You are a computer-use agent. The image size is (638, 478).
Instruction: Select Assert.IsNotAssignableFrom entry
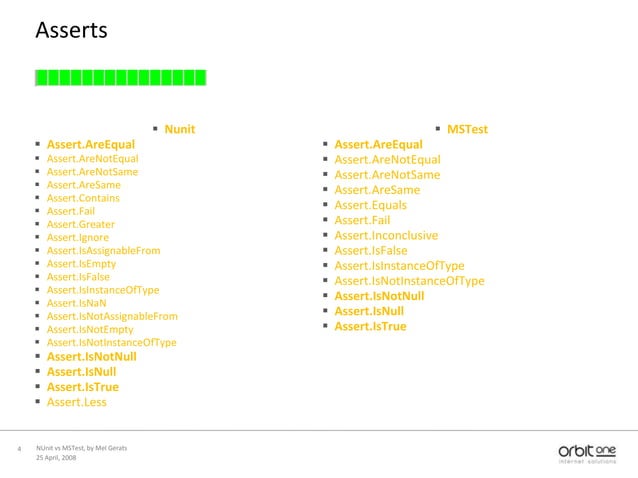pyautogui.click(x=112, y=316)
